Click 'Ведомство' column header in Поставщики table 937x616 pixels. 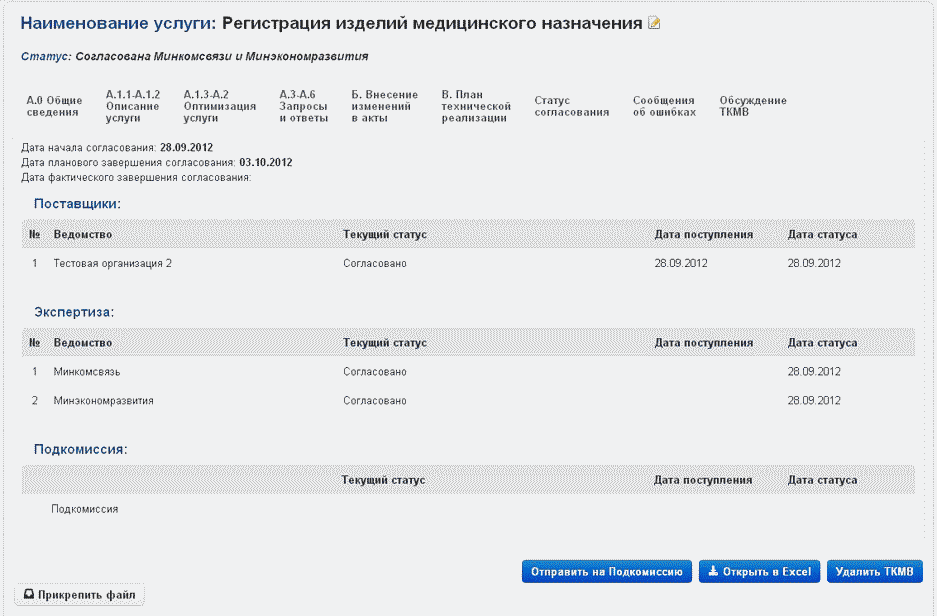coord(82,234)
